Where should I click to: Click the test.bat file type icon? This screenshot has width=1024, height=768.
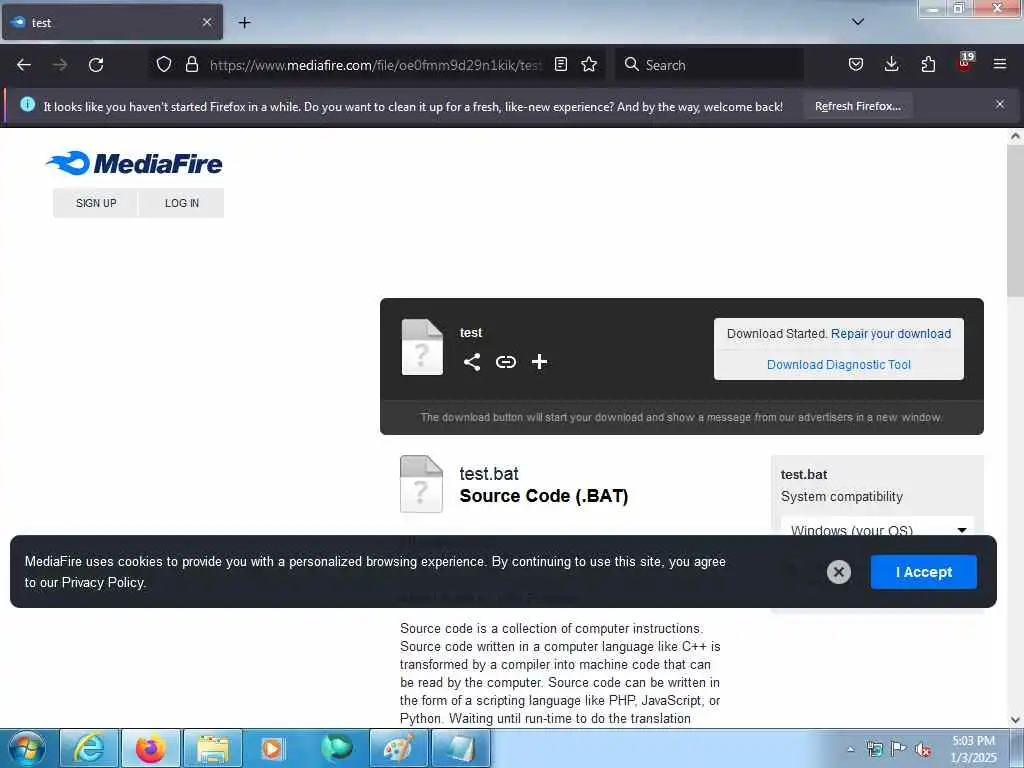click(x=421, y=484)
